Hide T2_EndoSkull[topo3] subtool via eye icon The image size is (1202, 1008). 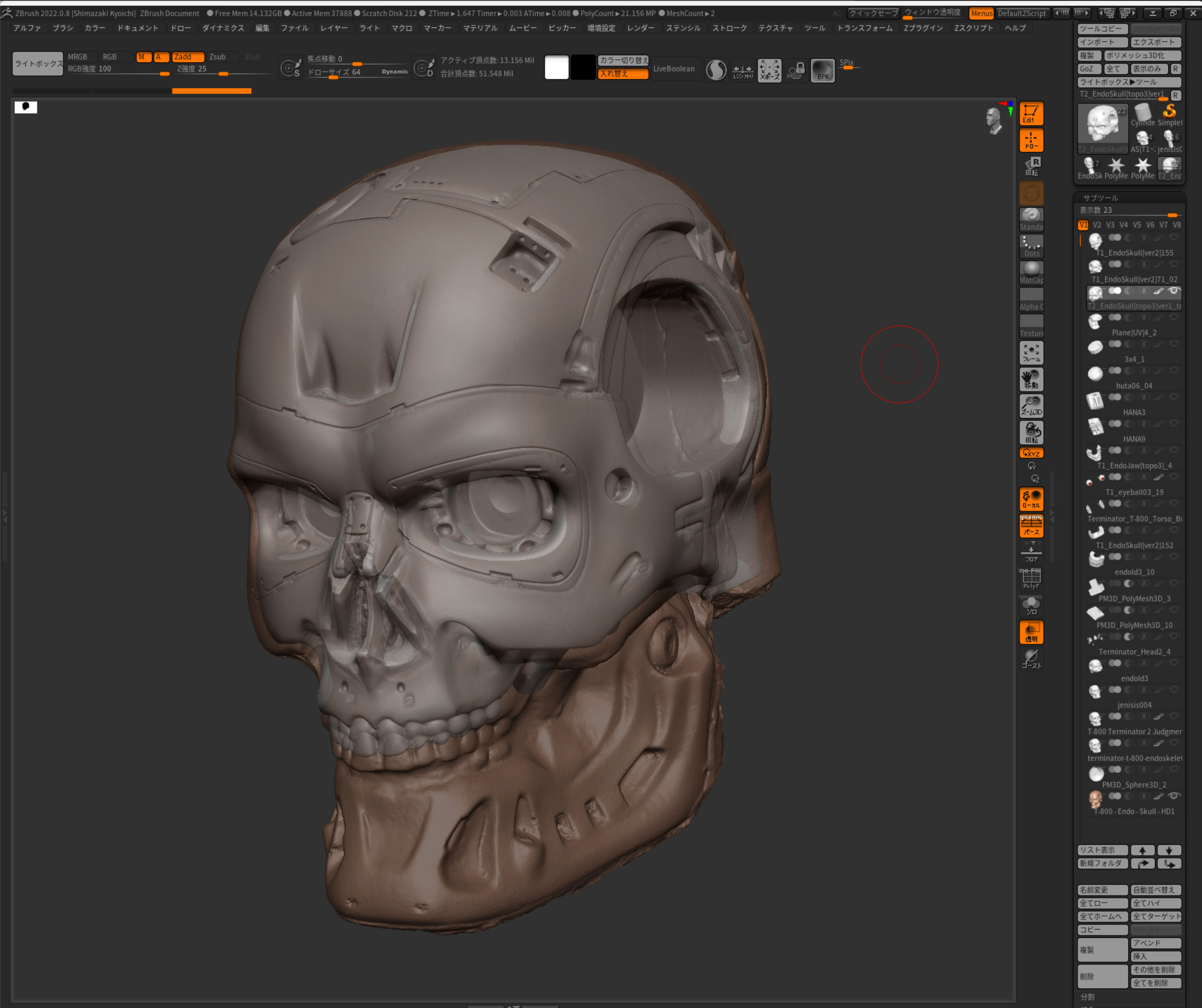1174,291
